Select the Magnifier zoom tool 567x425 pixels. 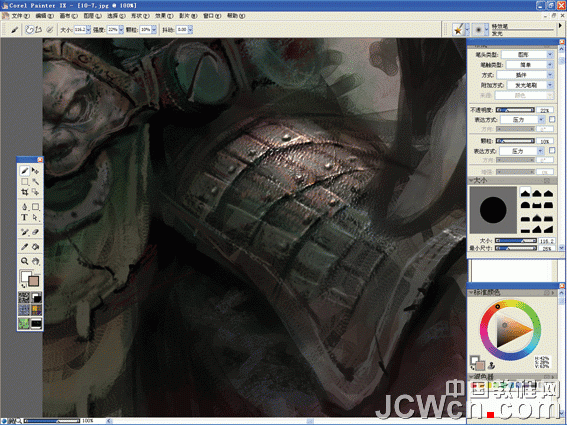point(25,261)
